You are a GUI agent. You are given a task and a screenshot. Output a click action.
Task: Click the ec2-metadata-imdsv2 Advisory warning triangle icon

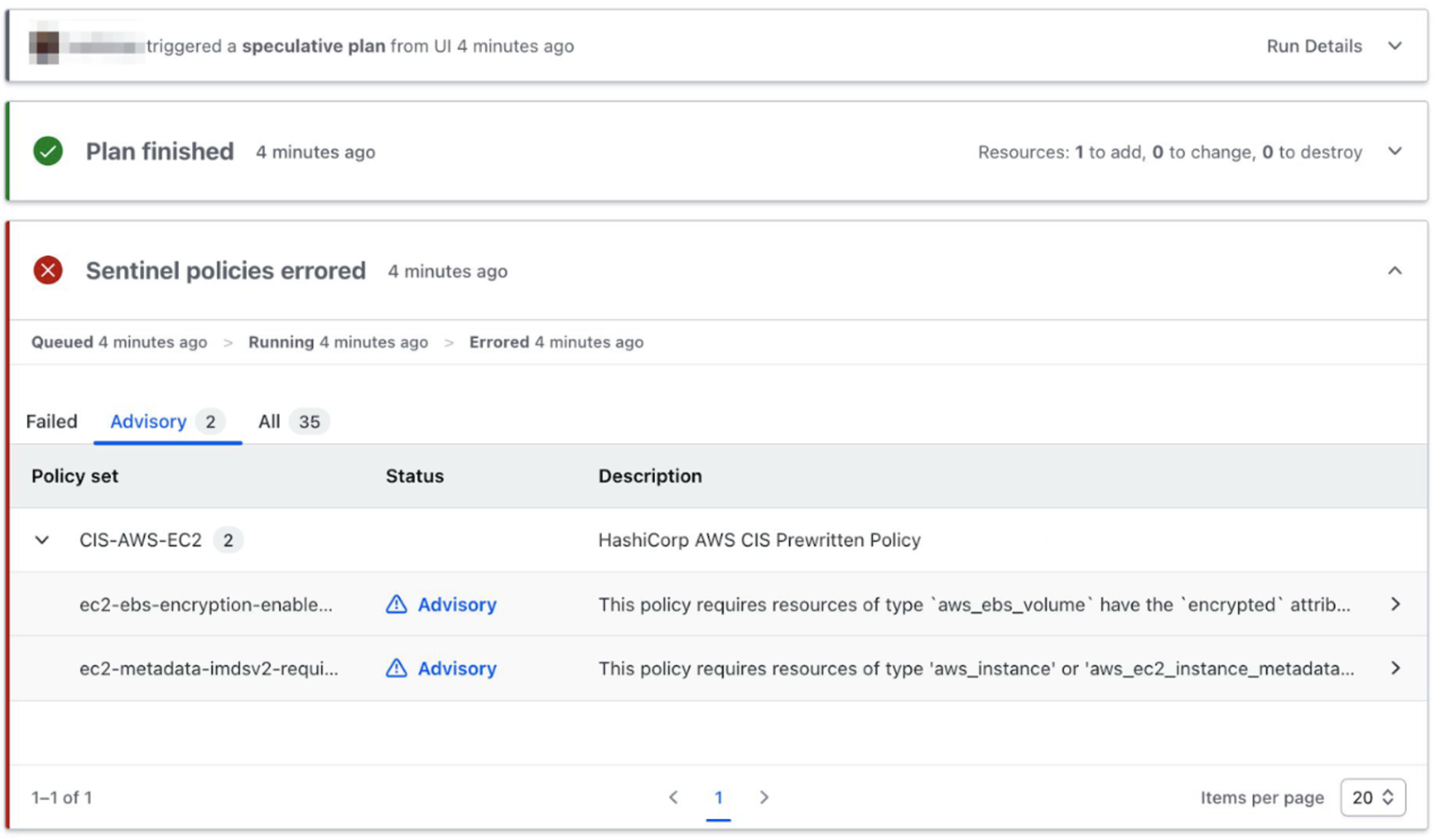396,669
